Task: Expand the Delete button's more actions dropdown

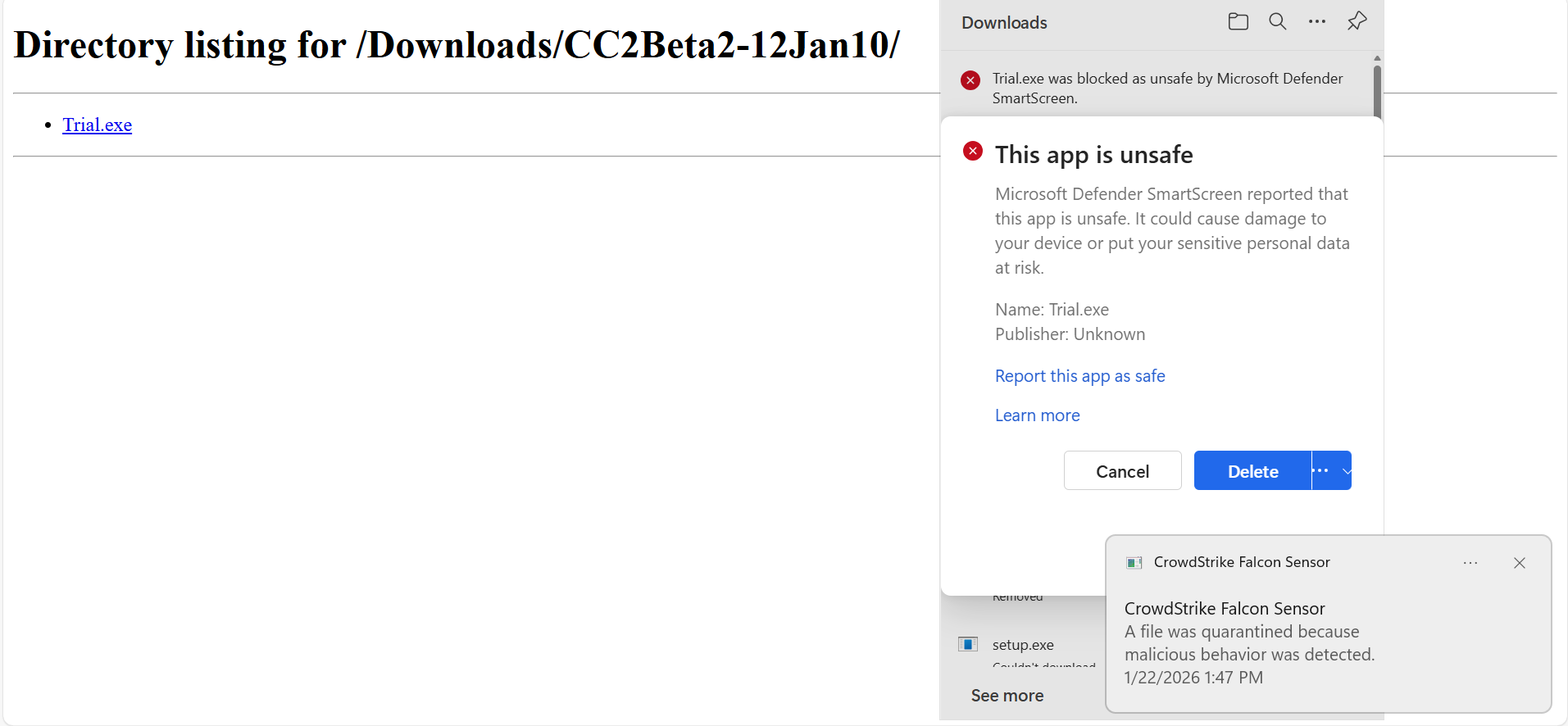Action: point(1332,470)
